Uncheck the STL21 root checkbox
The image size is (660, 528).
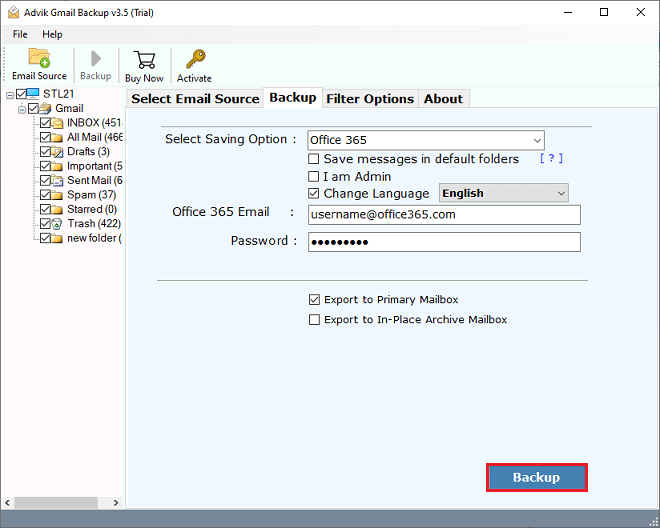[x=21, y=94]
